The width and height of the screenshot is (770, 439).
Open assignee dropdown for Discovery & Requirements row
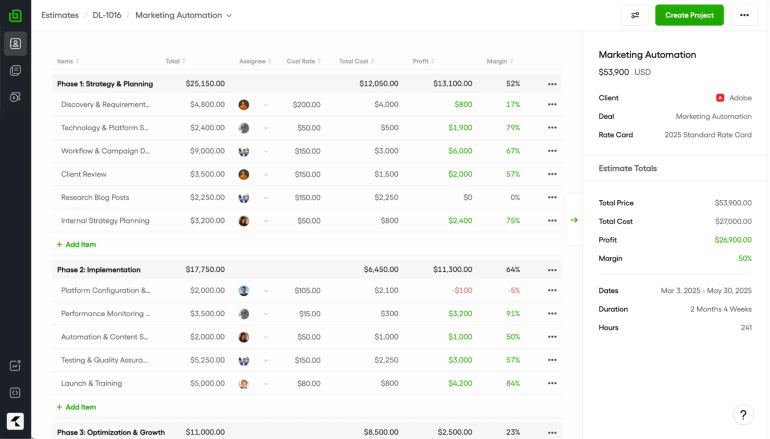point(266,105)
